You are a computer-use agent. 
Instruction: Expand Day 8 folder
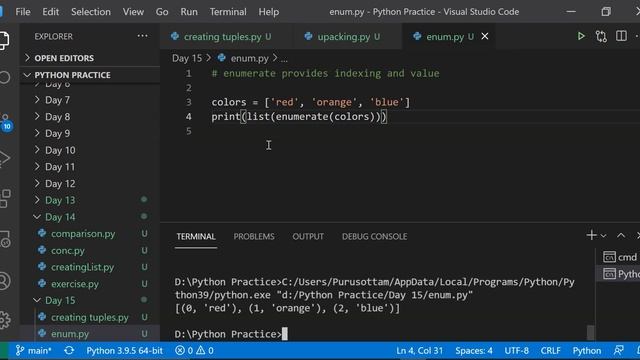[57, 117]
